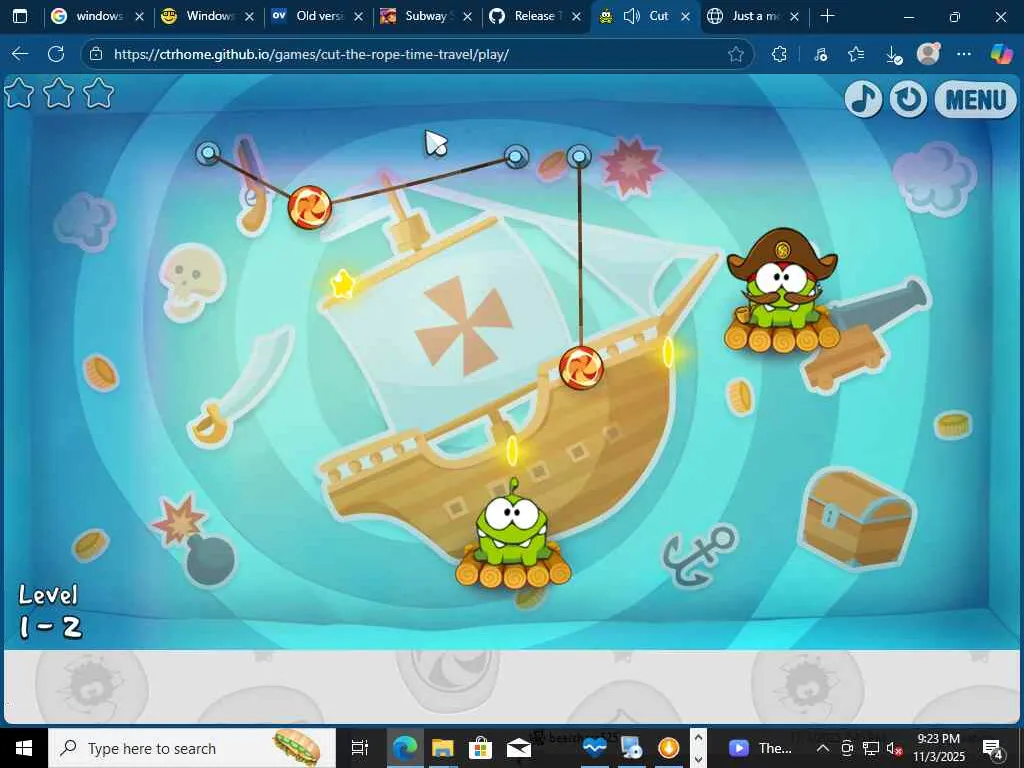Open Settings and more ellipsis menu
This screenshot has height=768, width=1024.
pyautogui.click(x=964, y=54)
